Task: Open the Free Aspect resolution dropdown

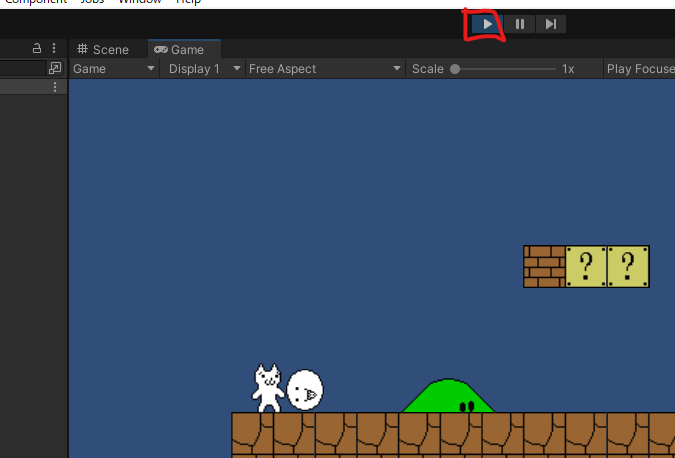Action: (325, 69)
